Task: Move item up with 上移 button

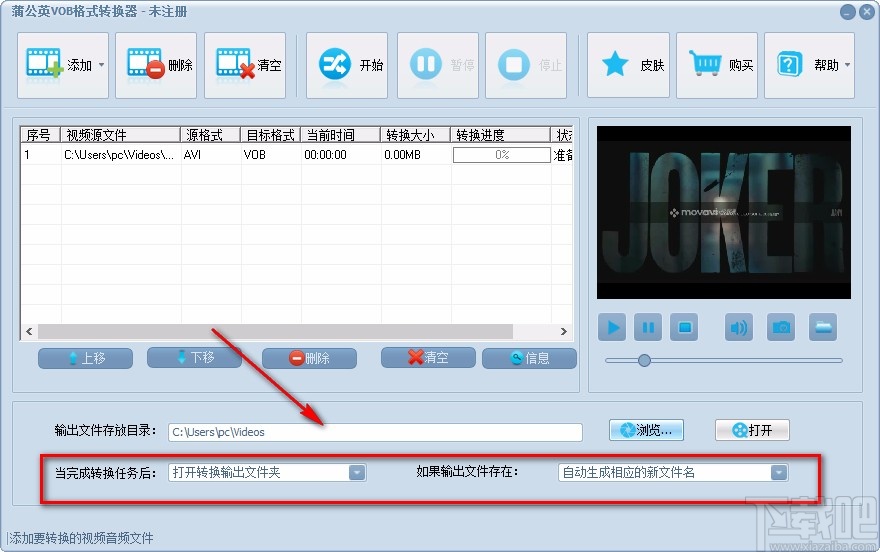Action: [86, 358]
